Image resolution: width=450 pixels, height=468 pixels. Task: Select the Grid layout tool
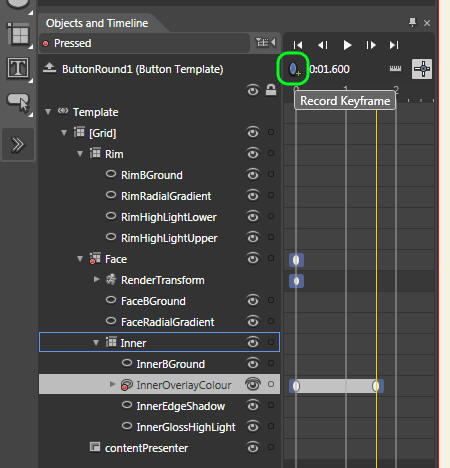18,34
